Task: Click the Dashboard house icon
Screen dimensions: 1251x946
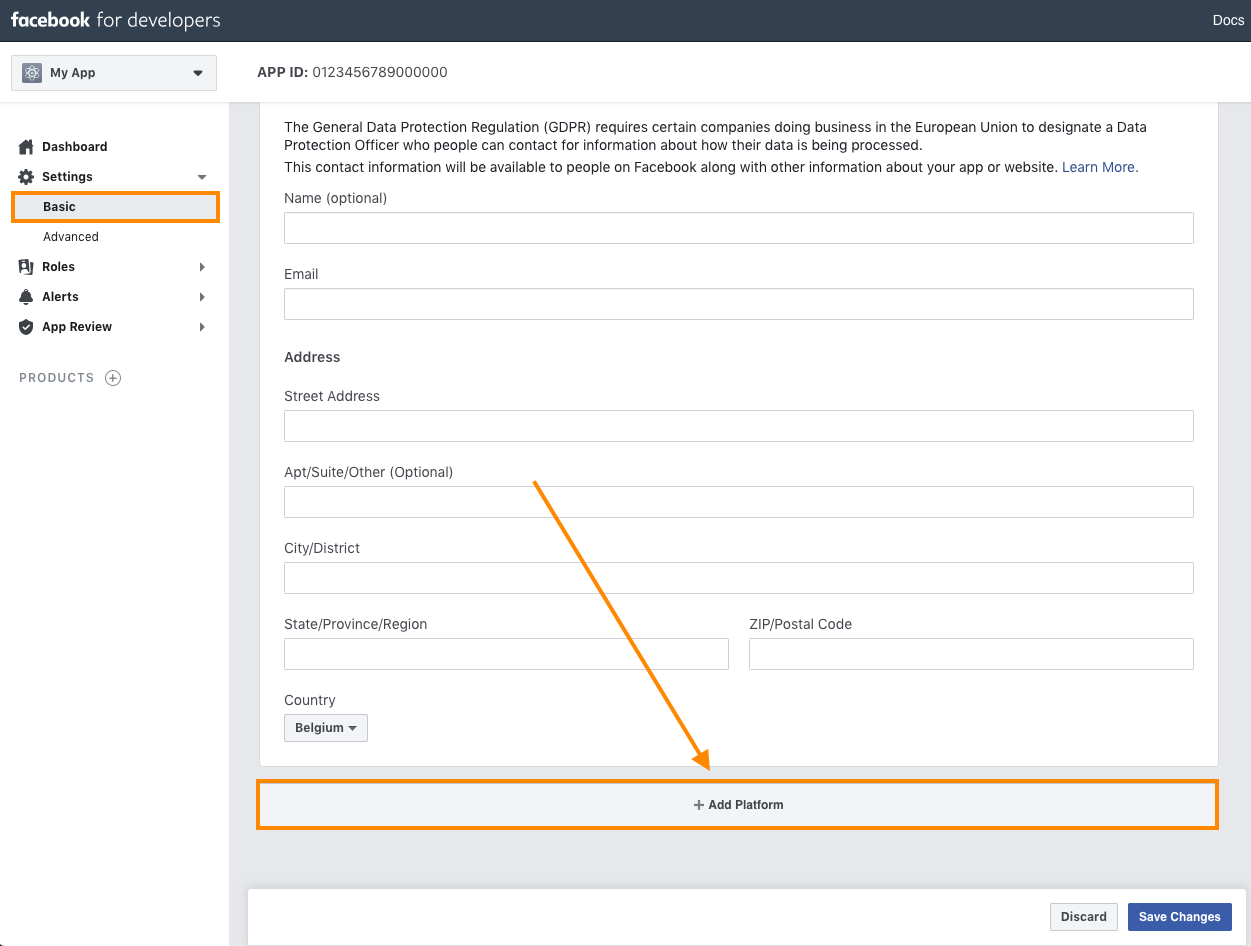Action: coord(26,147)
